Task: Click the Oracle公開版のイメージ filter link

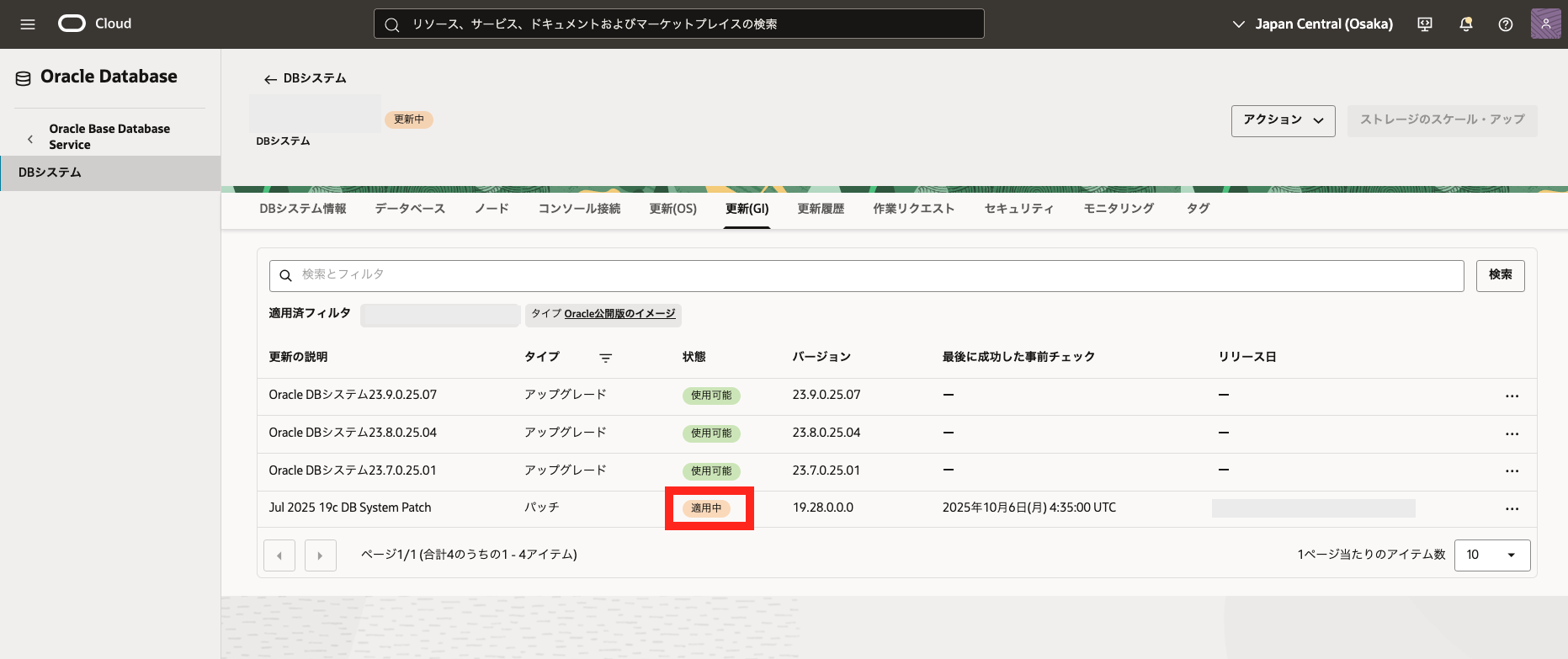Action: 619,314
